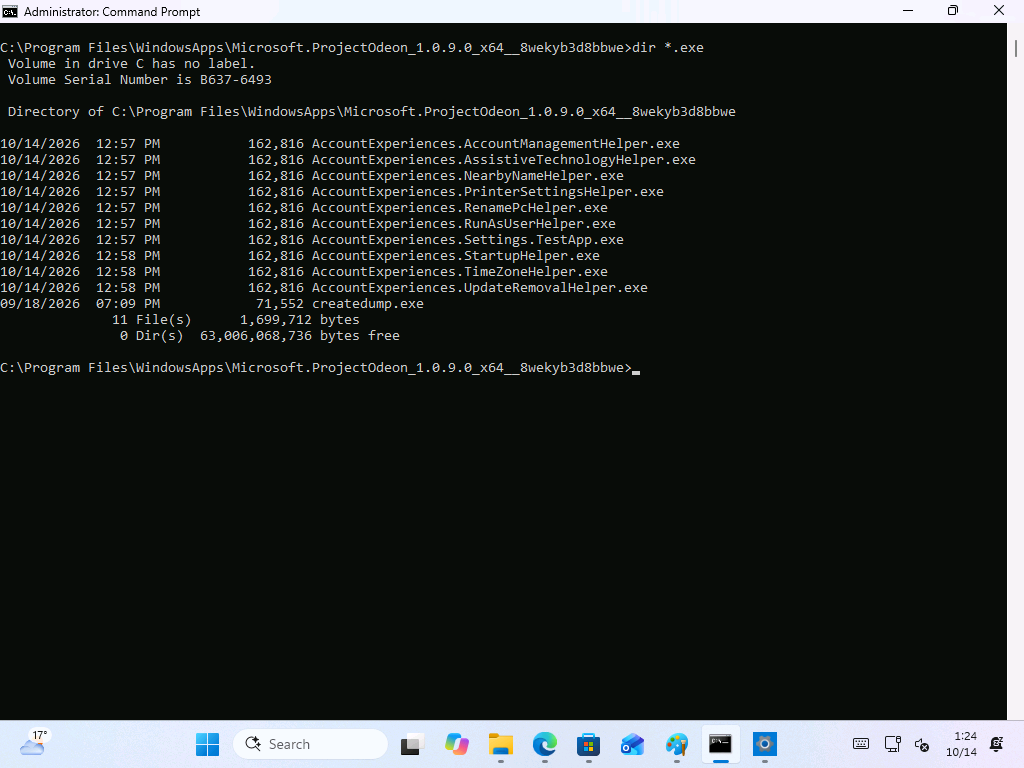Open notification center bell icon
This screenshot has width=1024, height=768.
coord(997,744)
